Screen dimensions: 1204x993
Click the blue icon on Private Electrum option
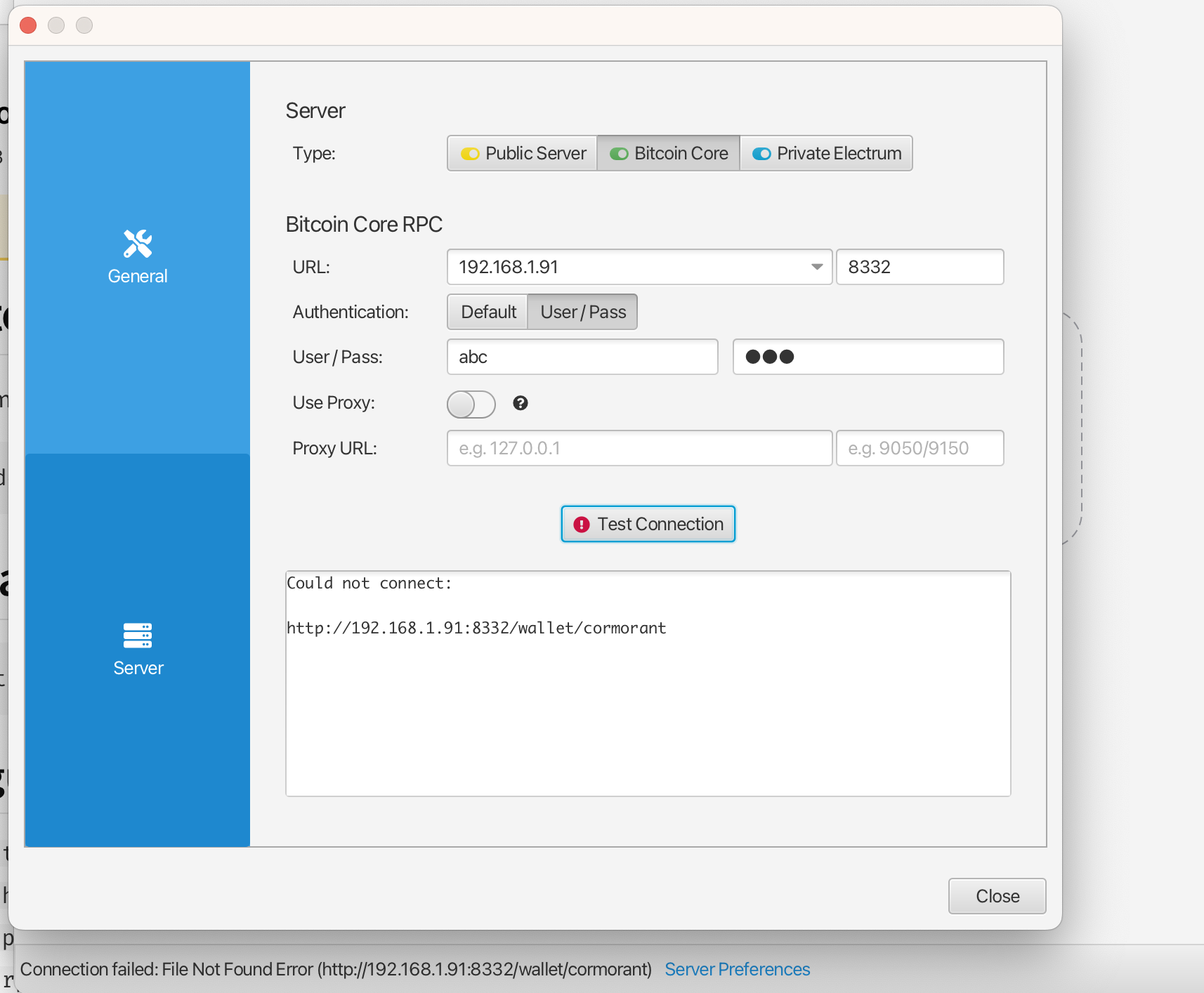(x=761, y=153)
